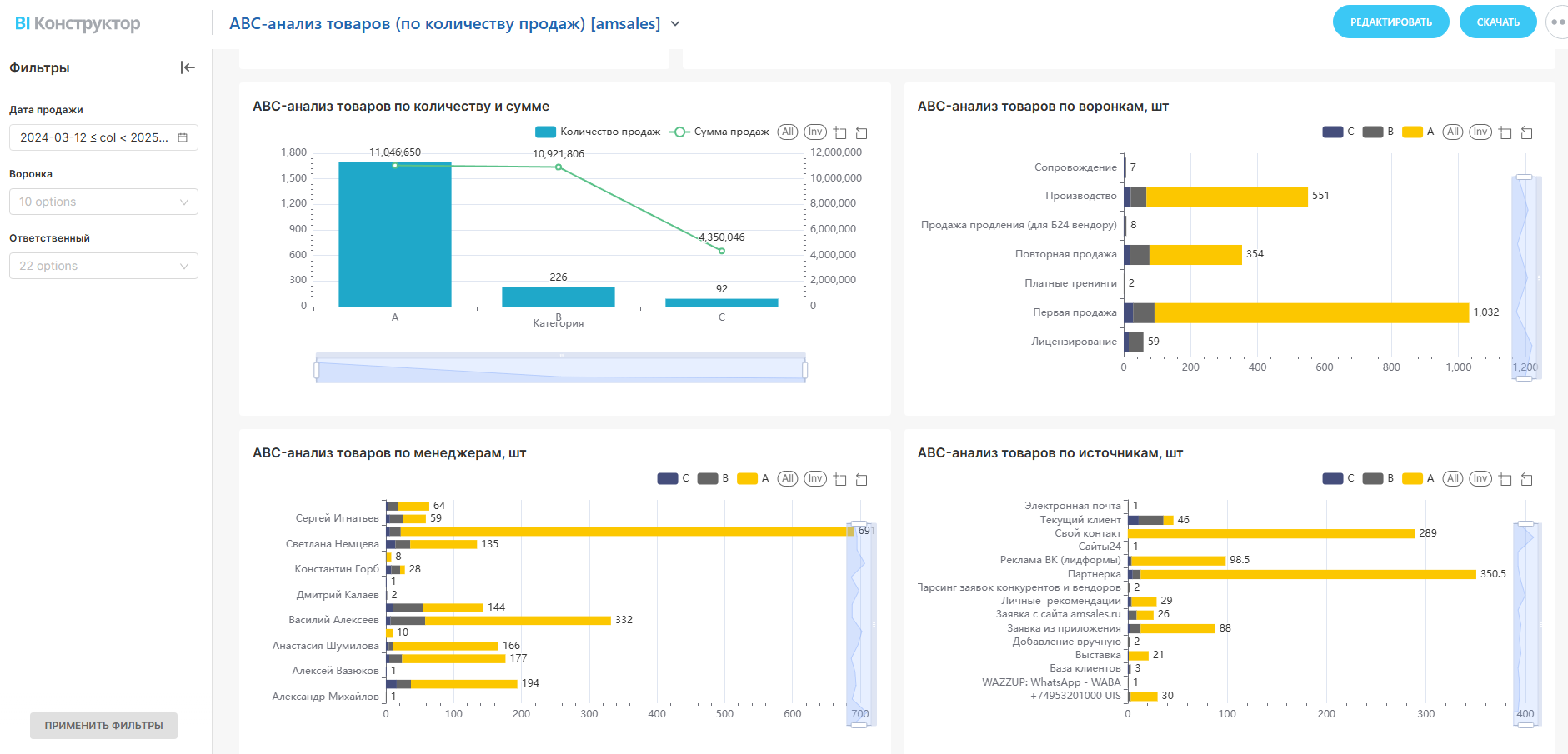Screen dimensions: 1568x754
Task: Expand the dashboard title dropdown chevron
Action: [x=675, y=24]
